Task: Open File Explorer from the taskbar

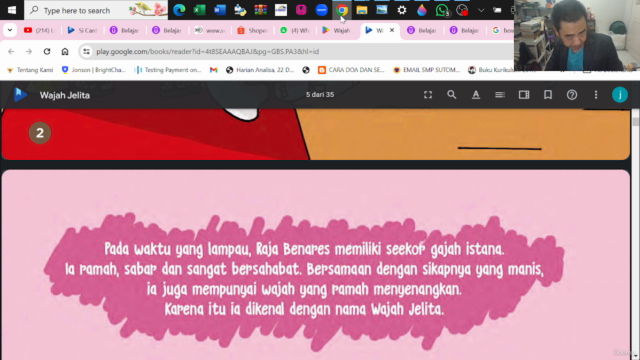Action: point(362,10)
